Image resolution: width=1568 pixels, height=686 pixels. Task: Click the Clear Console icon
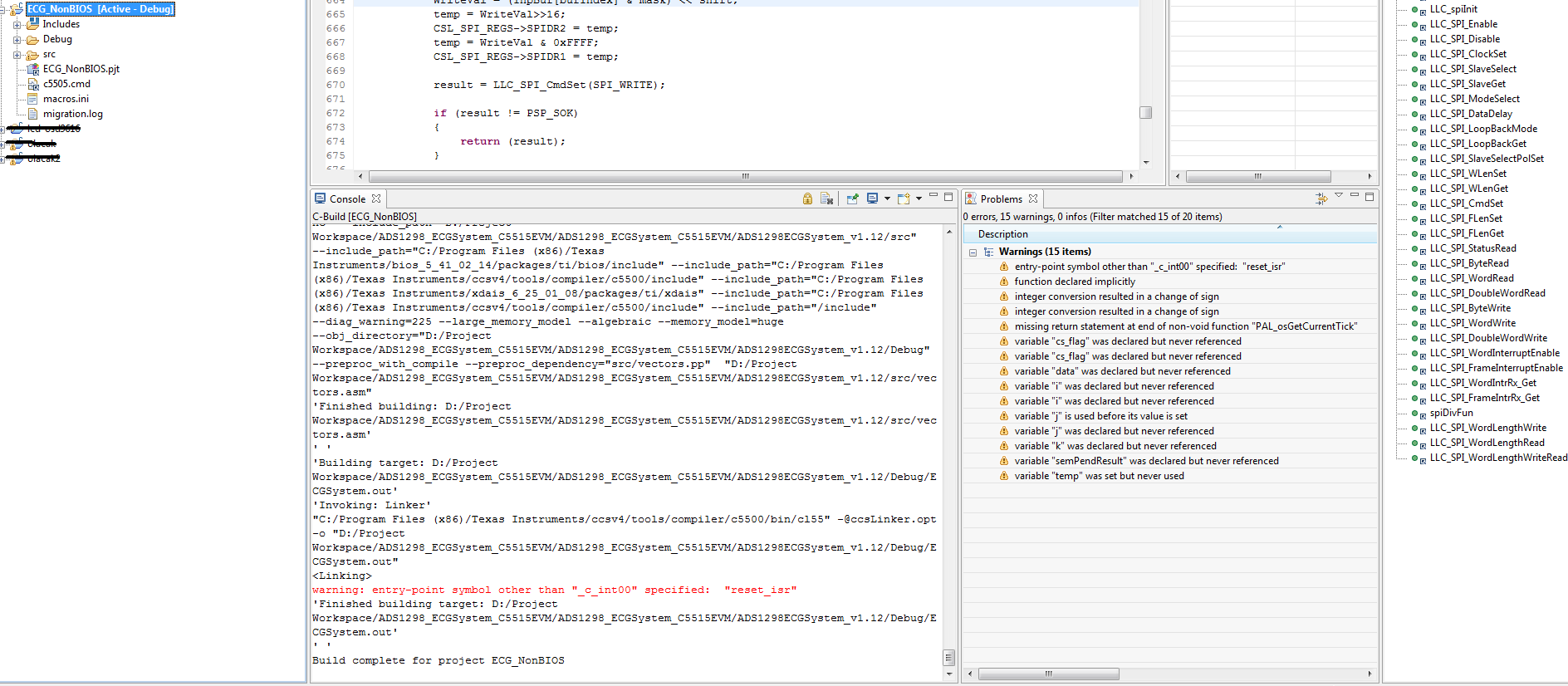point(826,198)
